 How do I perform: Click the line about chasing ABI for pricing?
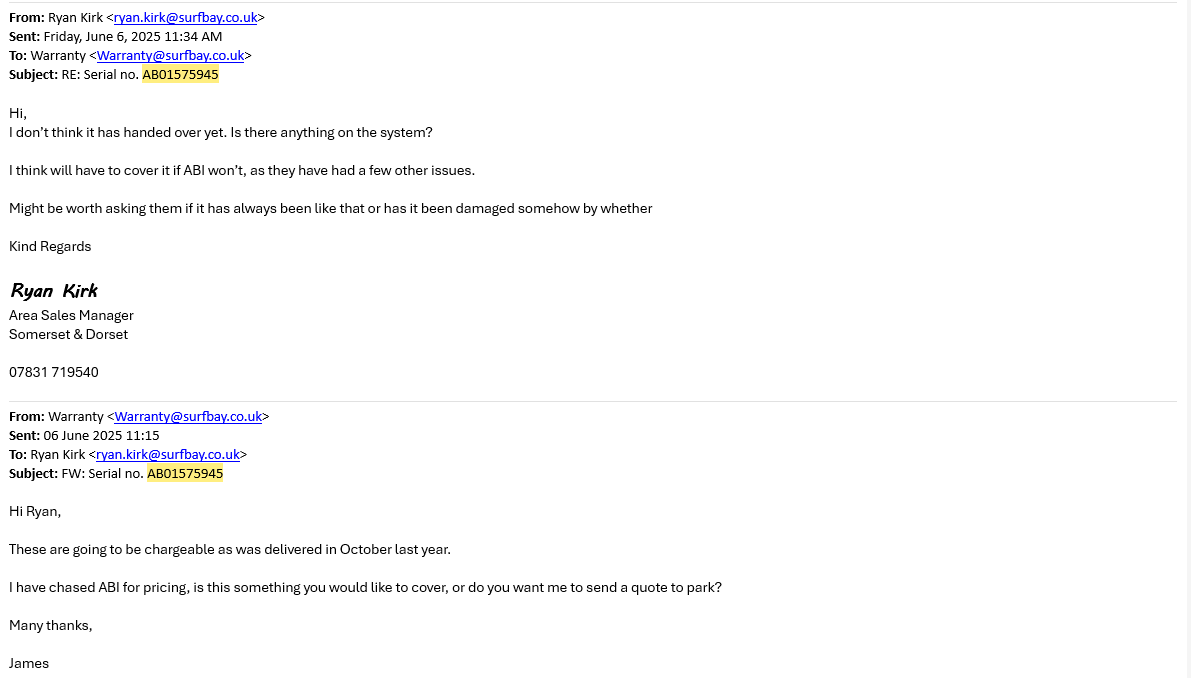point(365,588)
